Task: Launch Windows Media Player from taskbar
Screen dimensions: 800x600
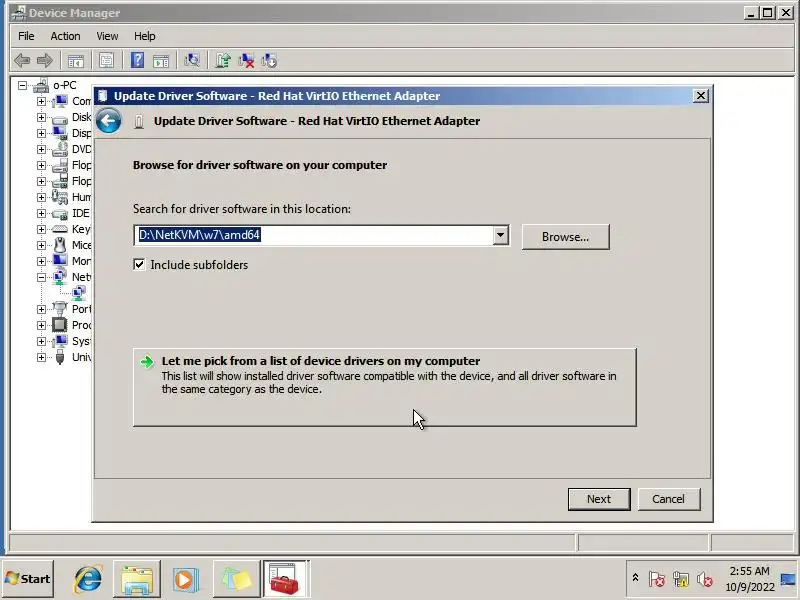Action: coord(186,579)
